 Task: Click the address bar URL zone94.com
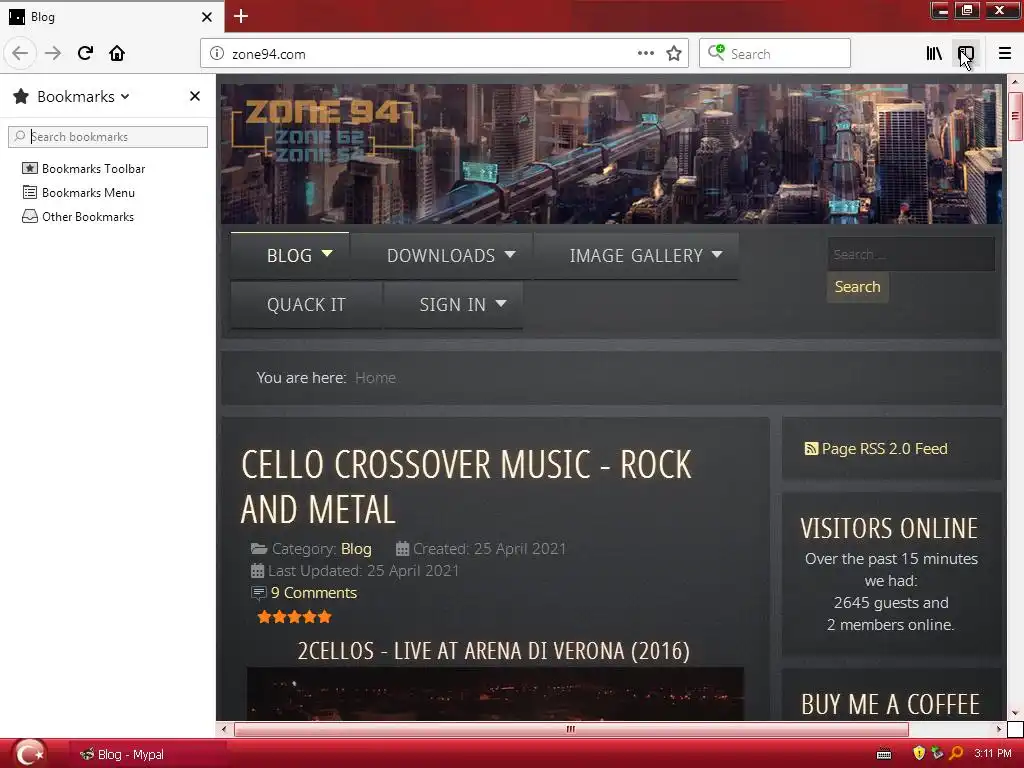pyautogui.click(x=268, y=54)
